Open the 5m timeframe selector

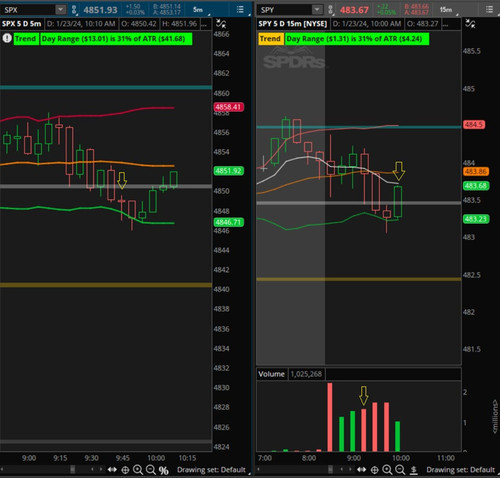pos(198,10)
